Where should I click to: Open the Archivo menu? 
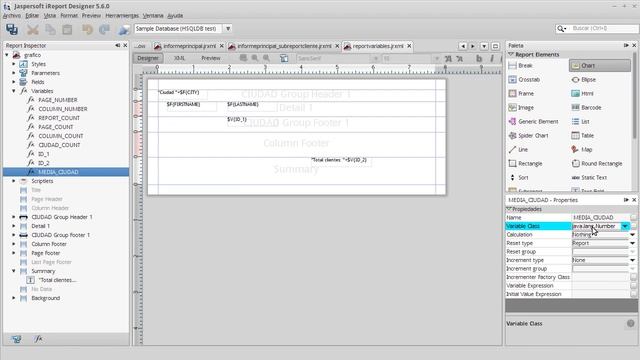[x=11, y=16]
